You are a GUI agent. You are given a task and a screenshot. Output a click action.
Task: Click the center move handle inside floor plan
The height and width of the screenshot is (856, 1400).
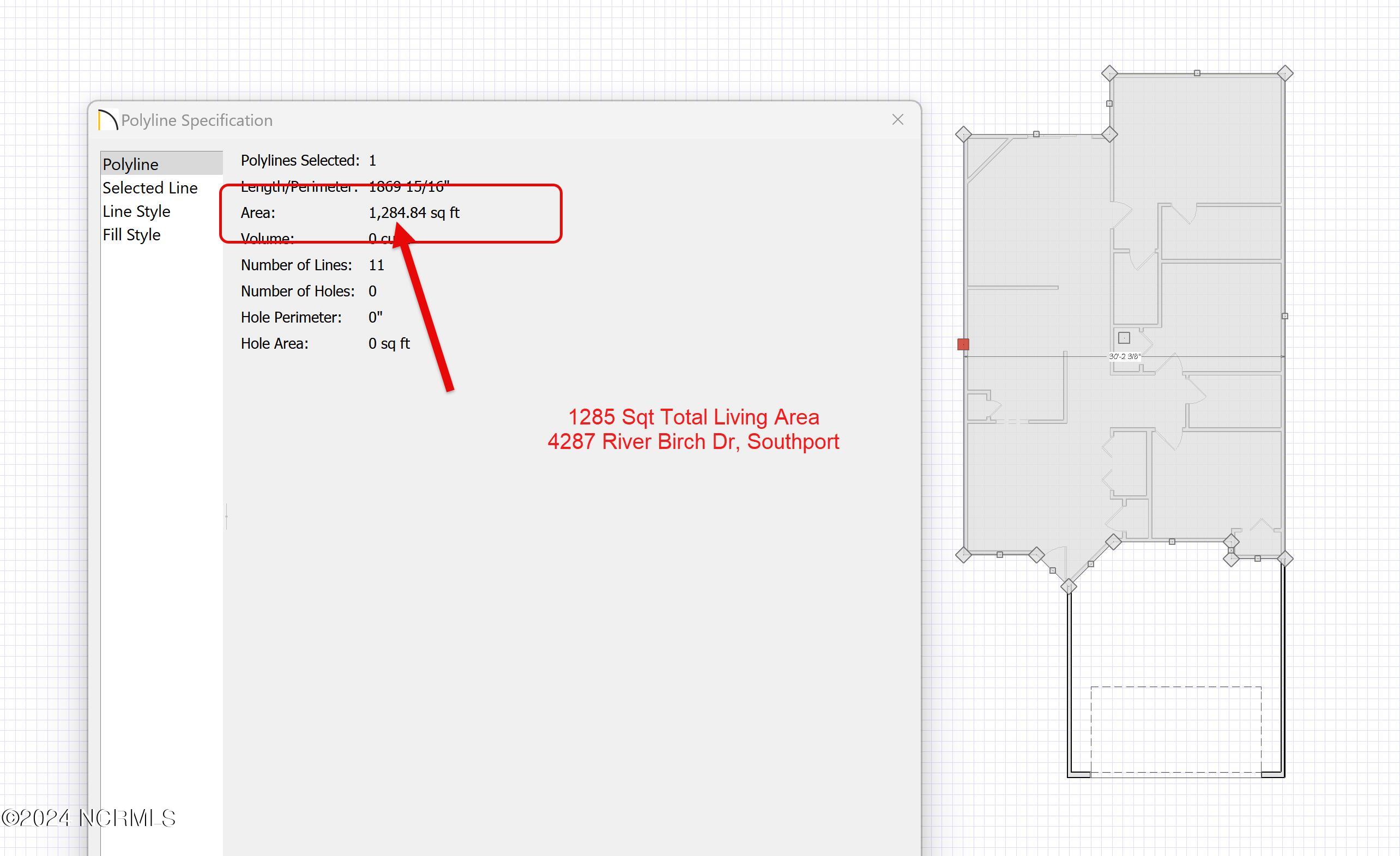pyautogui.click(x=1124, y=338)
